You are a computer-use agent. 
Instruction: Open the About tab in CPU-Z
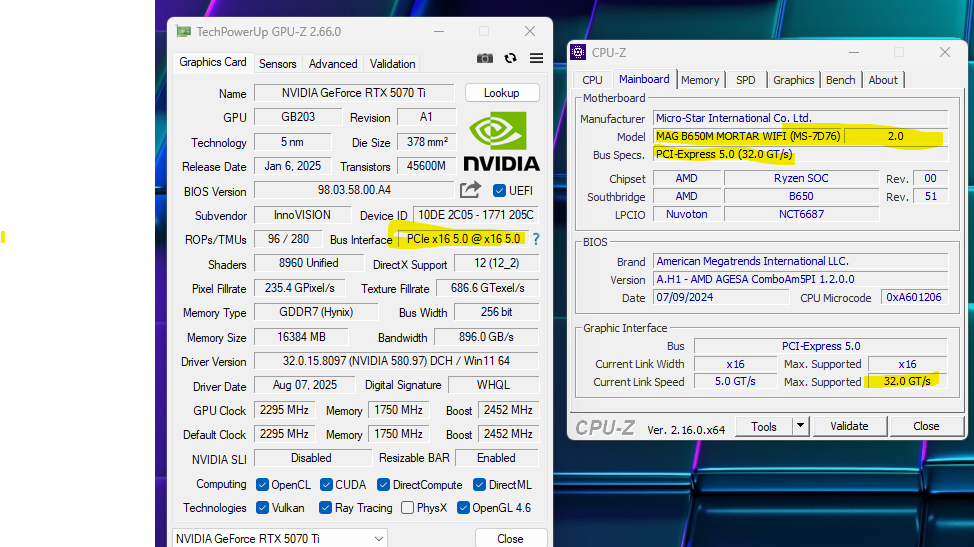click(x=883, y=80)
